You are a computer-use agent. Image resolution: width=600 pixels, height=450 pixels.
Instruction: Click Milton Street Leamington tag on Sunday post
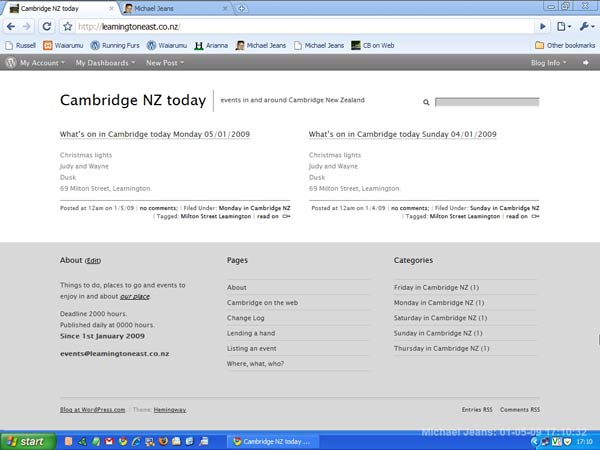click(465, 217)
